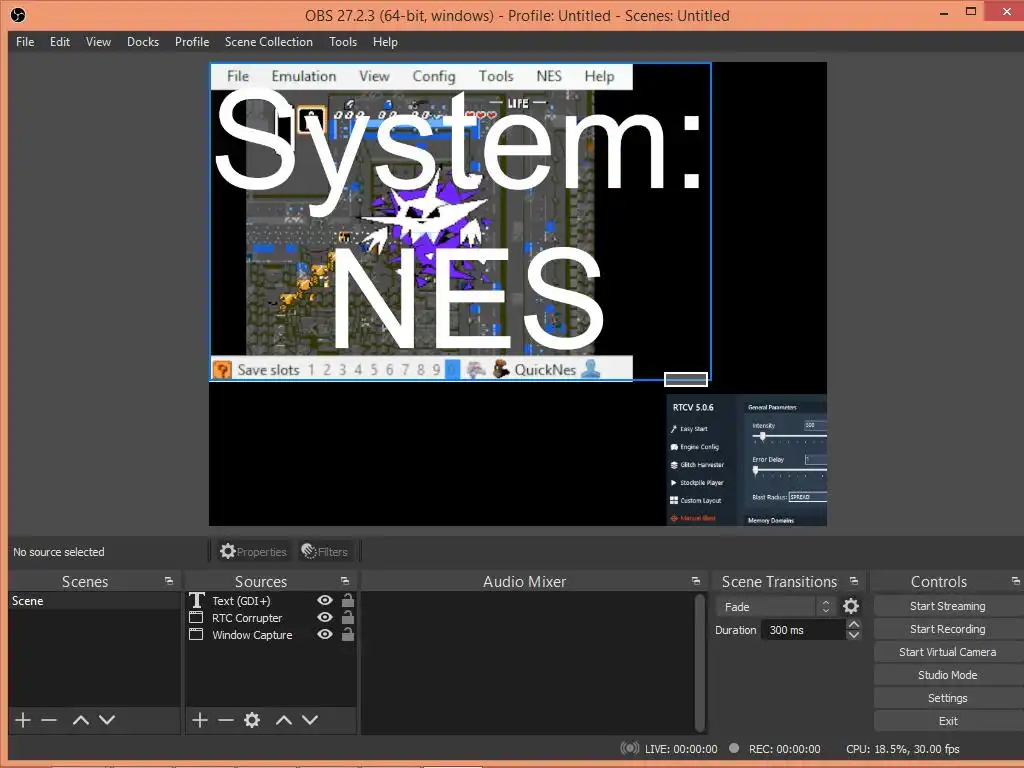Viewport: 1024px width, 768px height.
Task: Open transition properties gear icon
Action: click(x=850, y=606)
